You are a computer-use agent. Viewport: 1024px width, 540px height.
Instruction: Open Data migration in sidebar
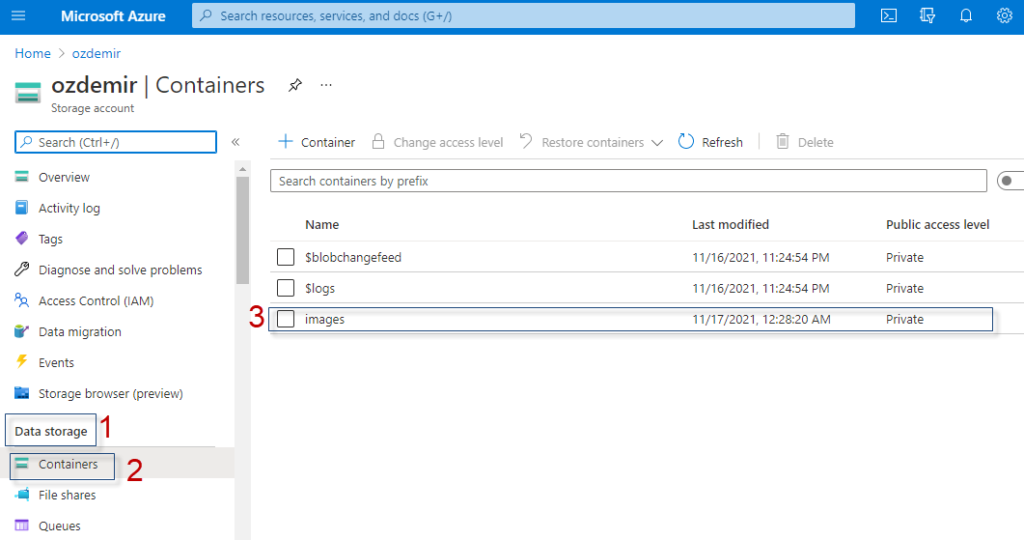(x=80, y=332)
